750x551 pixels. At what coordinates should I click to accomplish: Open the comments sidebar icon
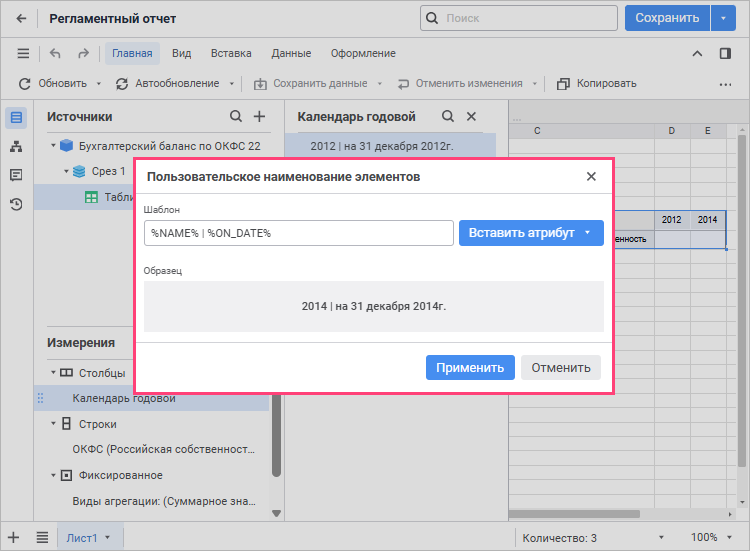pyautogui.click(x=16, y=175)
